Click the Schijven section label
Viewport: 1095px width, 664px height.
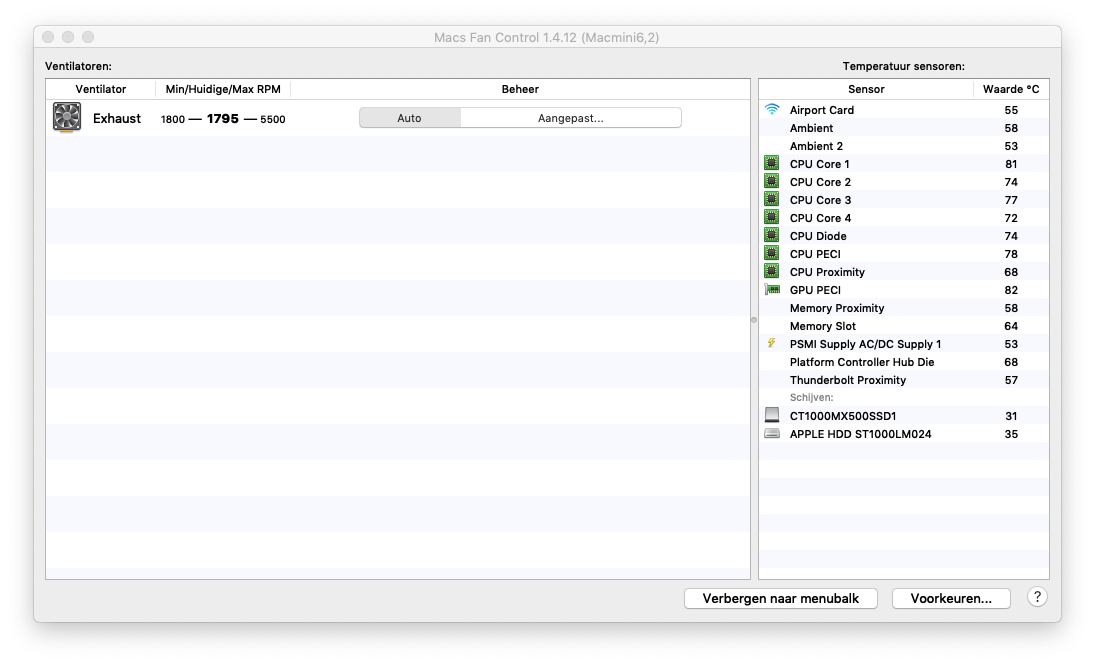click(811, 397)
